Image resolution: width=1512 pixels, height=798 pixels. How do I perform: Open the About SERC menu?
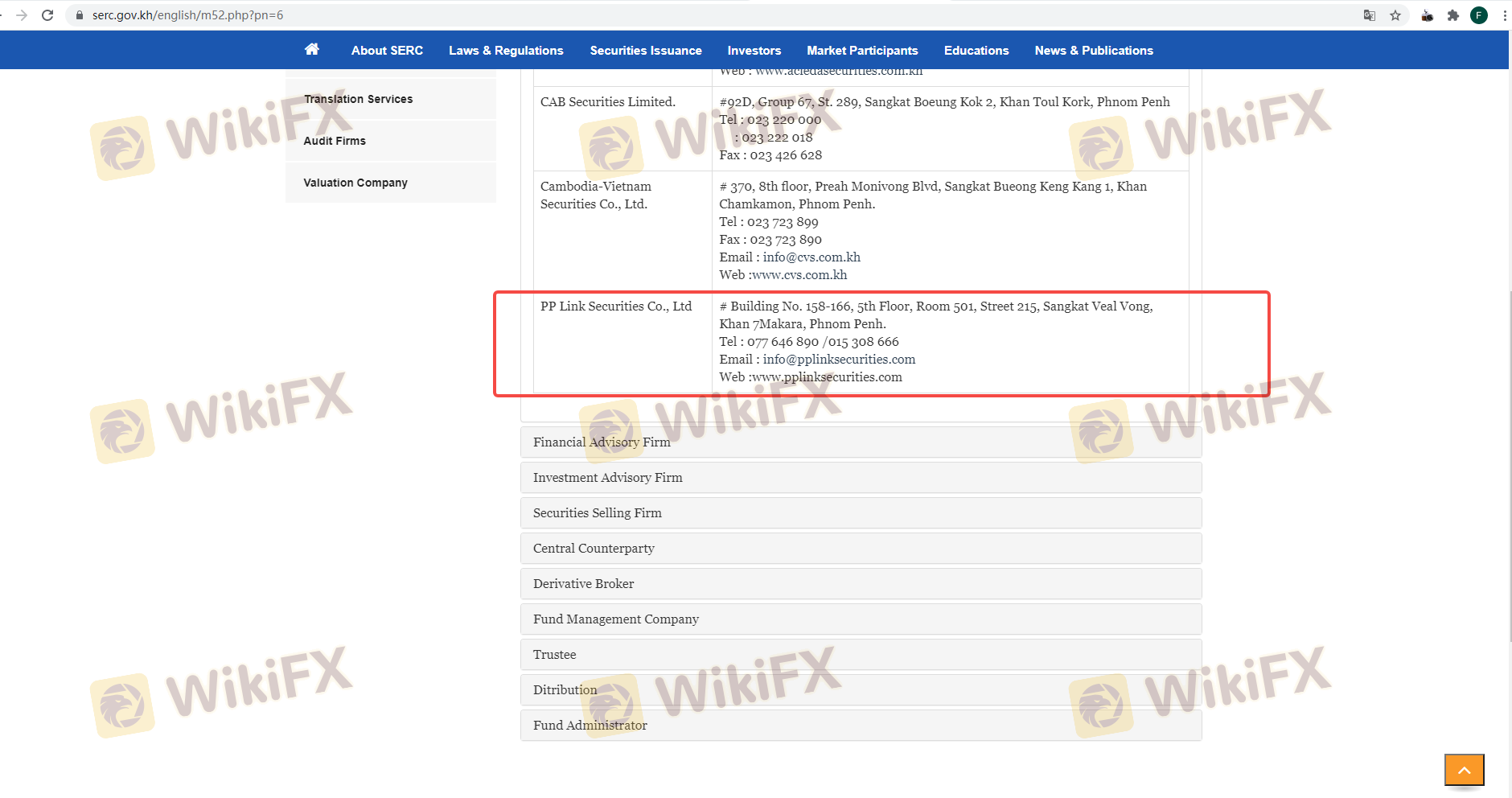coord(387,51)
